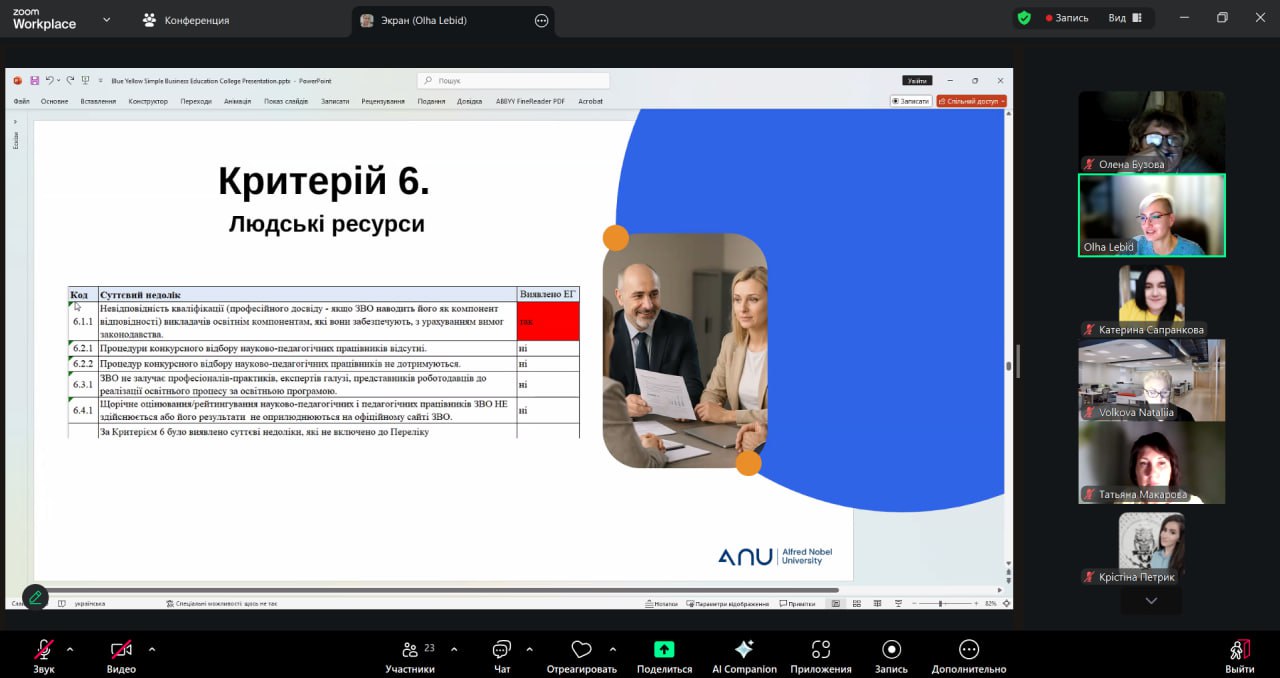Click the green encryption shield icon

1024,18
